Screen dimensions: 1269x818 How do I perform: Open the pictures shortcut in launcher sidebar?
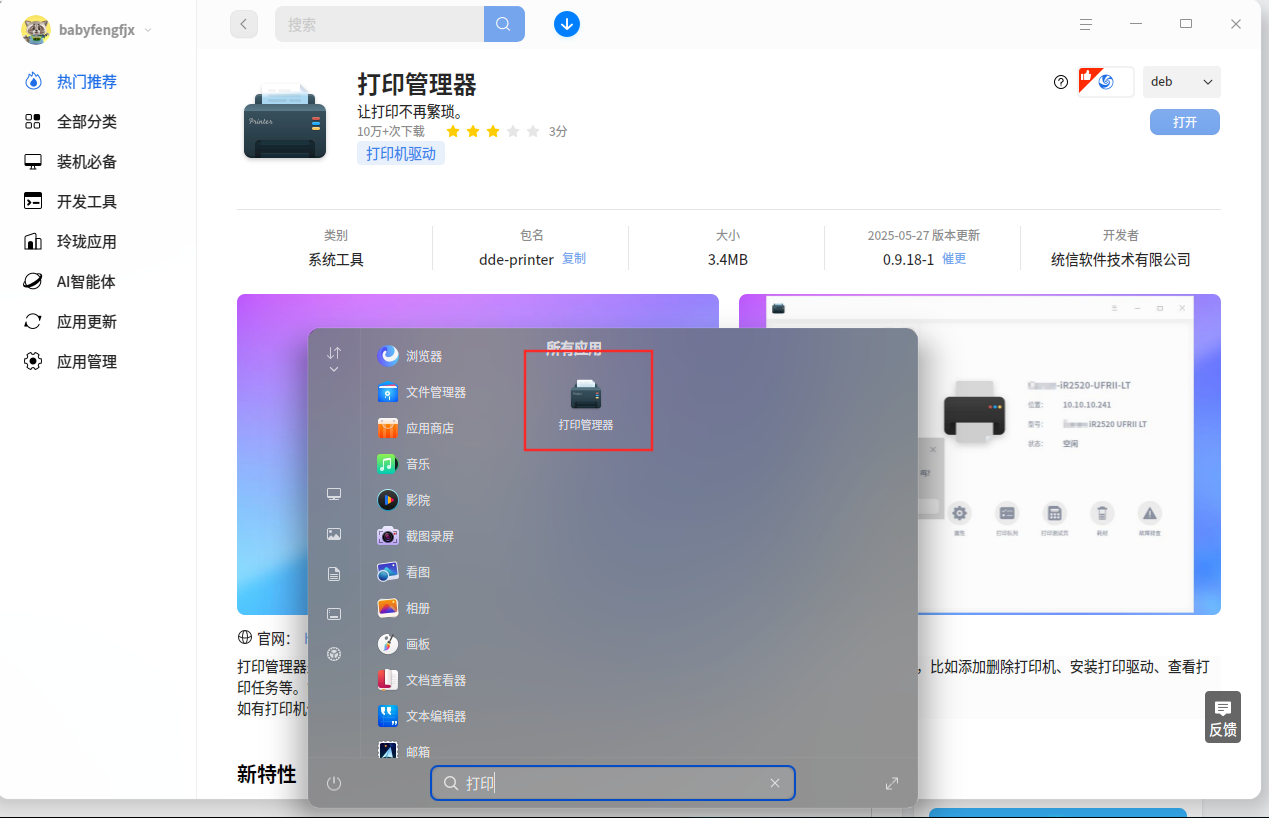(334, 534)
